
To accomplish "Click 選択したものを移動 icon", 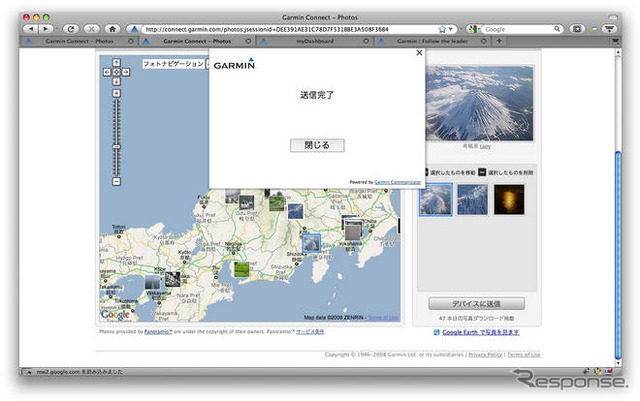I will [426, 172].
